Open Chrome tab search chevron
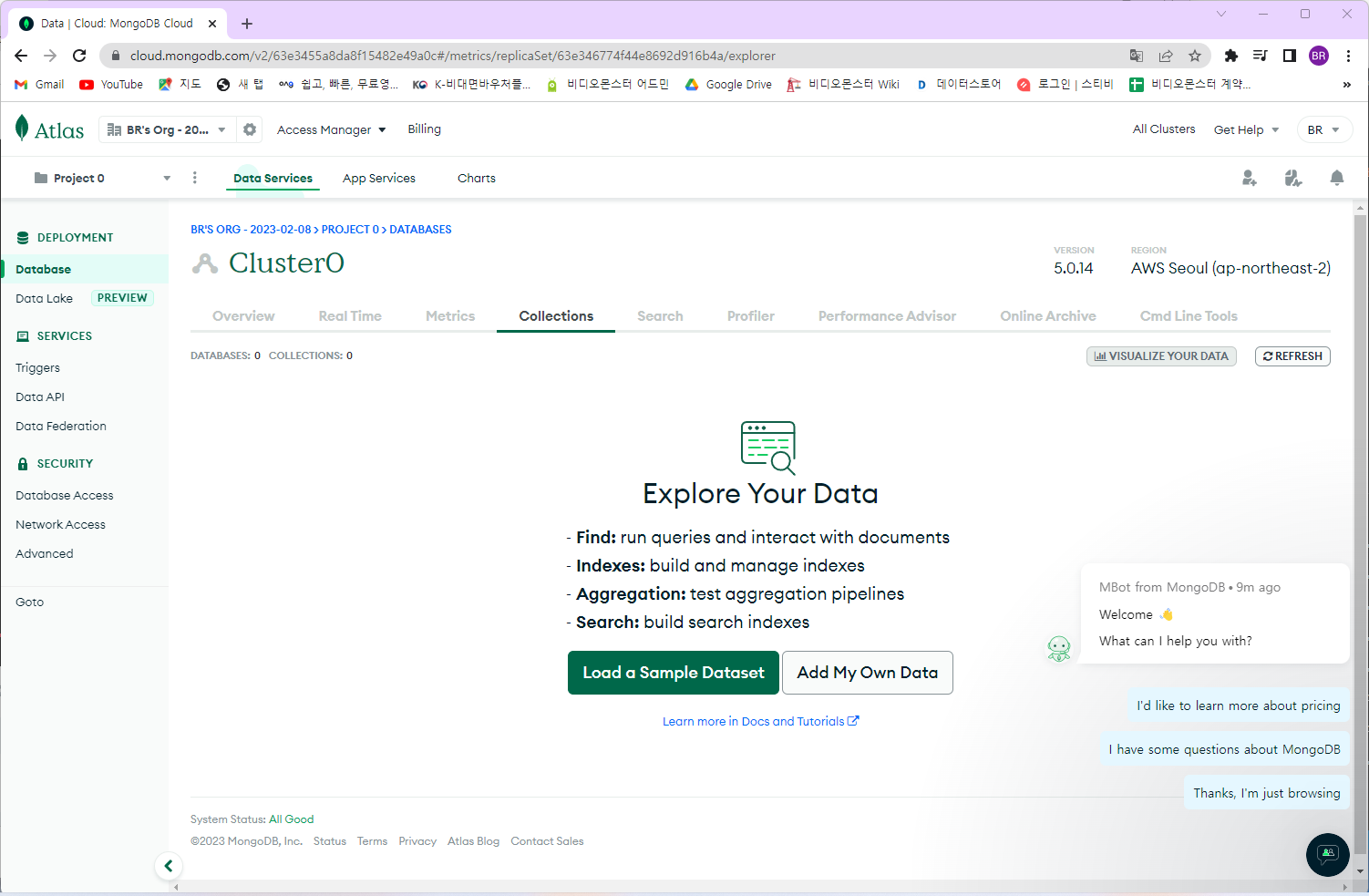Screen dimensions: 1369x896 pyautogui.click(x=1221, y=15)
